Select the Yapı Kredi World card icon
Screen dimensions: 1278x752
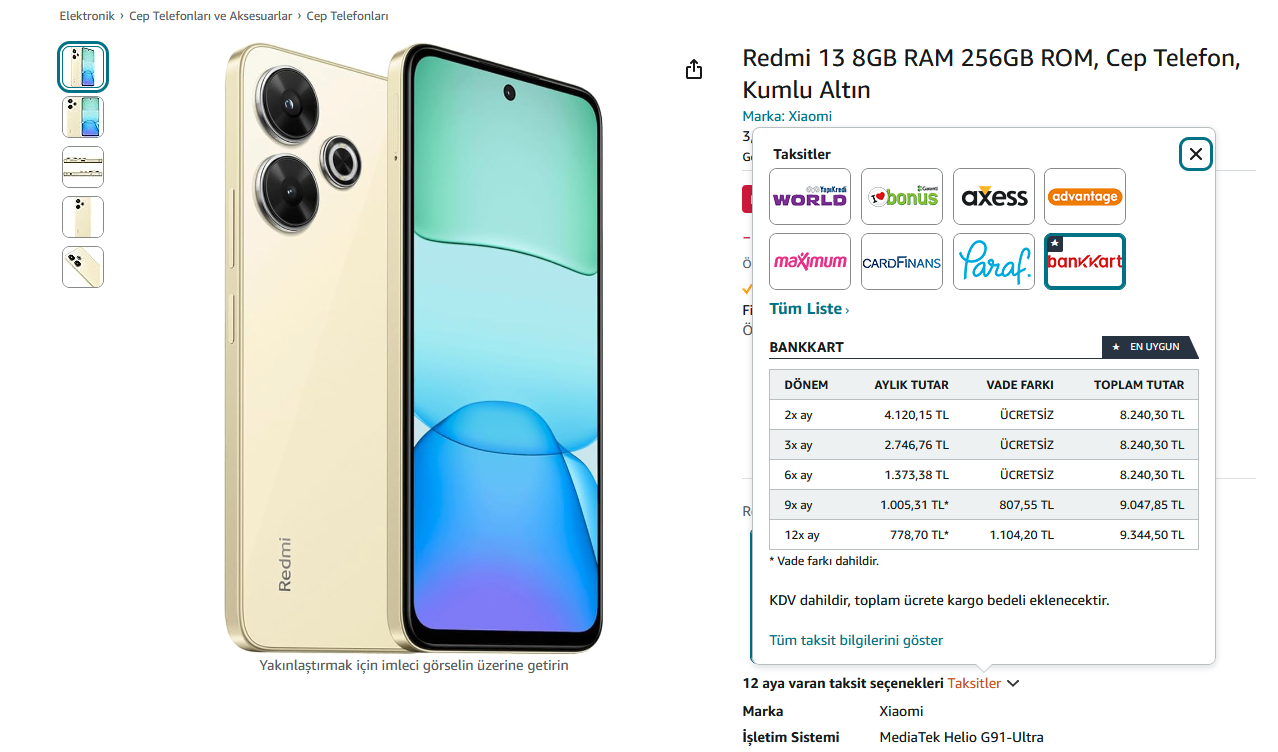click(x=810, y=196)
